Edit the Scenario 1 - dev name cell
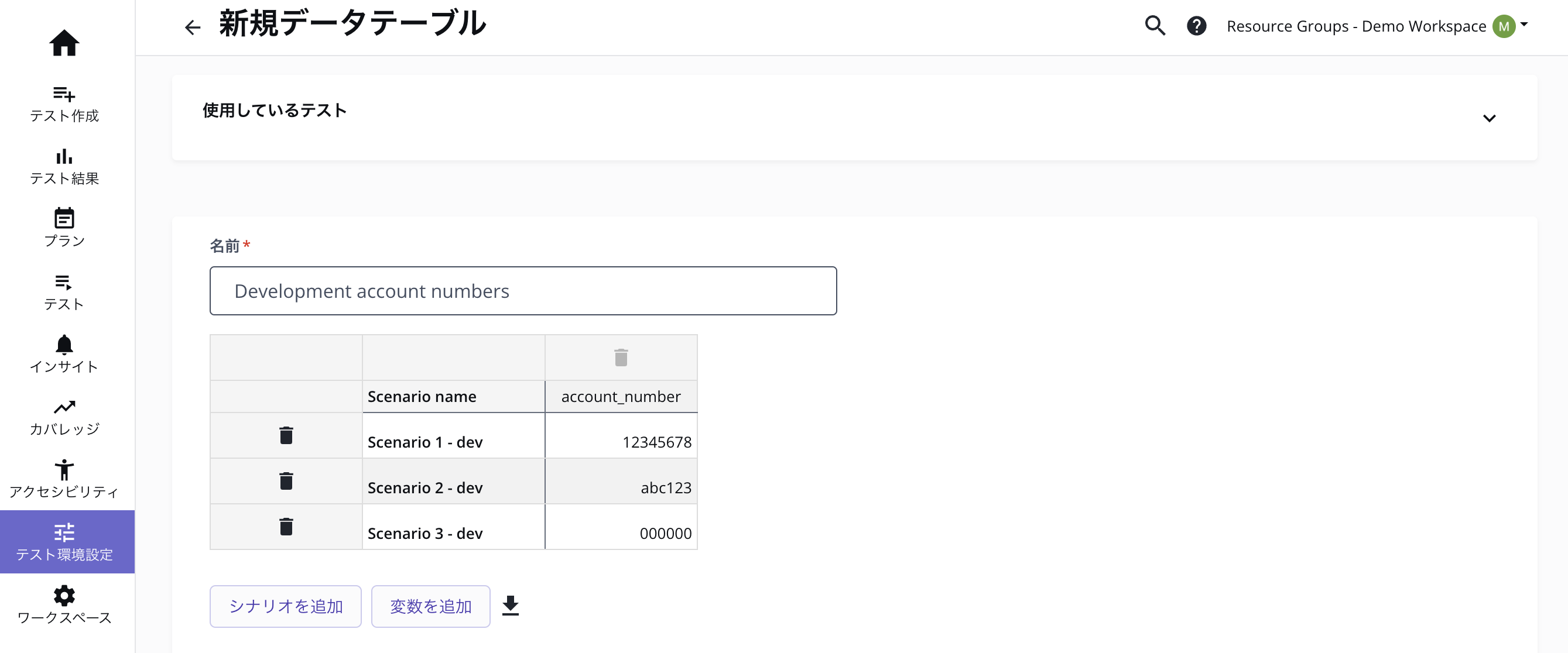The height and width of the screenshot is (653, 1568). pos(453,436)
